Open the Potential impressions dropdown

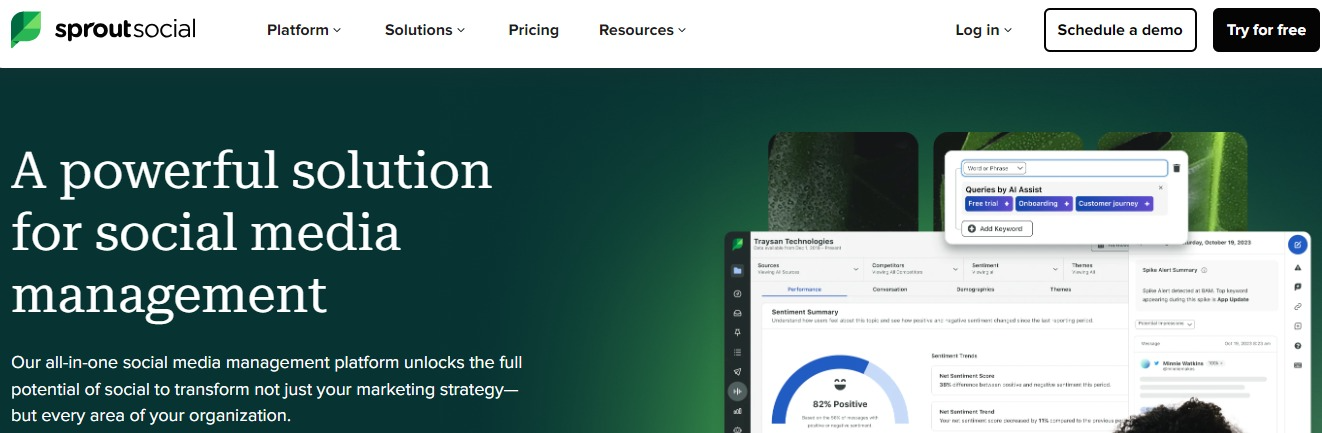pos(1166,323)
